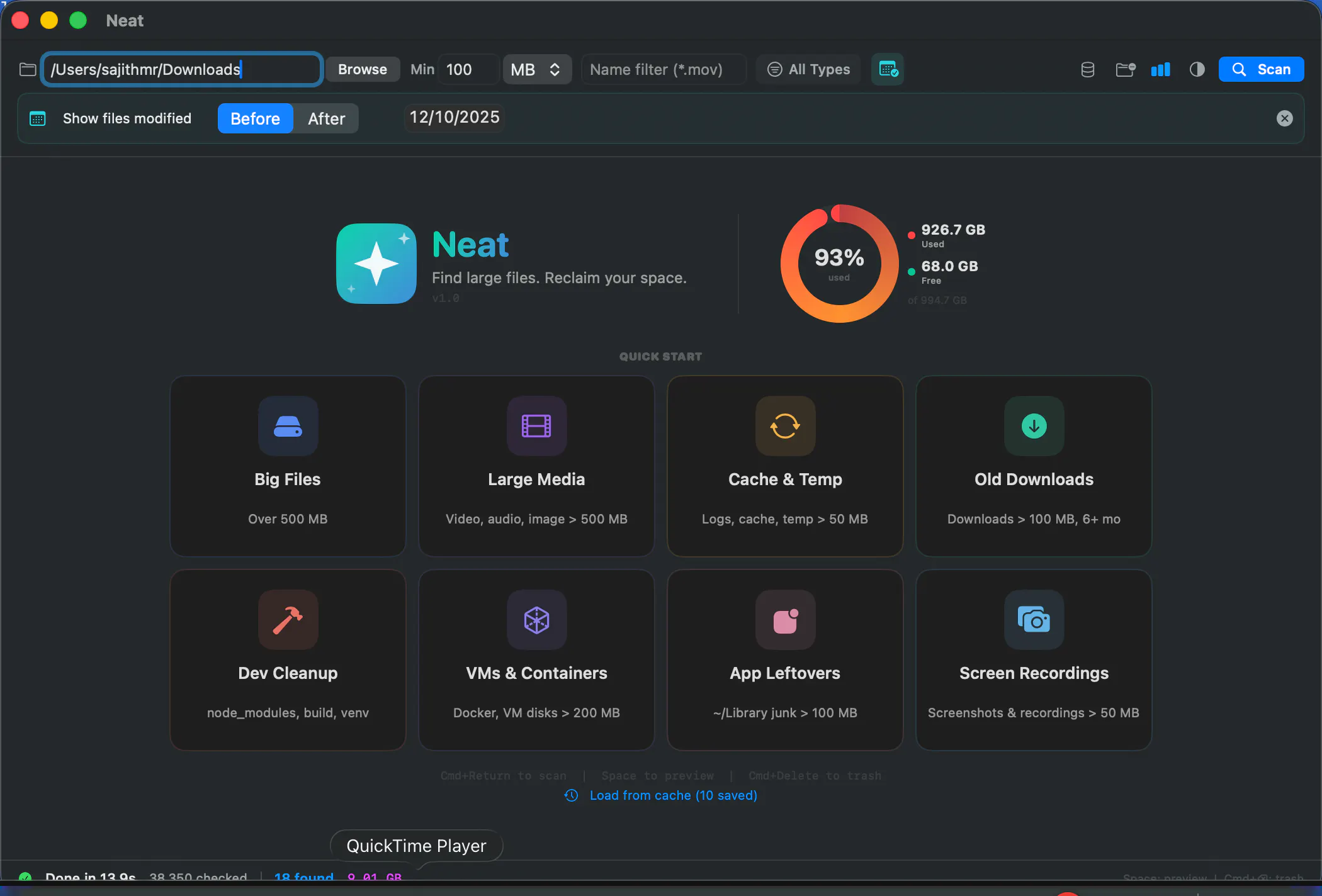The height and width of the screenshot is (896, 1322).
Task: Open the VMs & Containers card
Action: click(536, 659)
